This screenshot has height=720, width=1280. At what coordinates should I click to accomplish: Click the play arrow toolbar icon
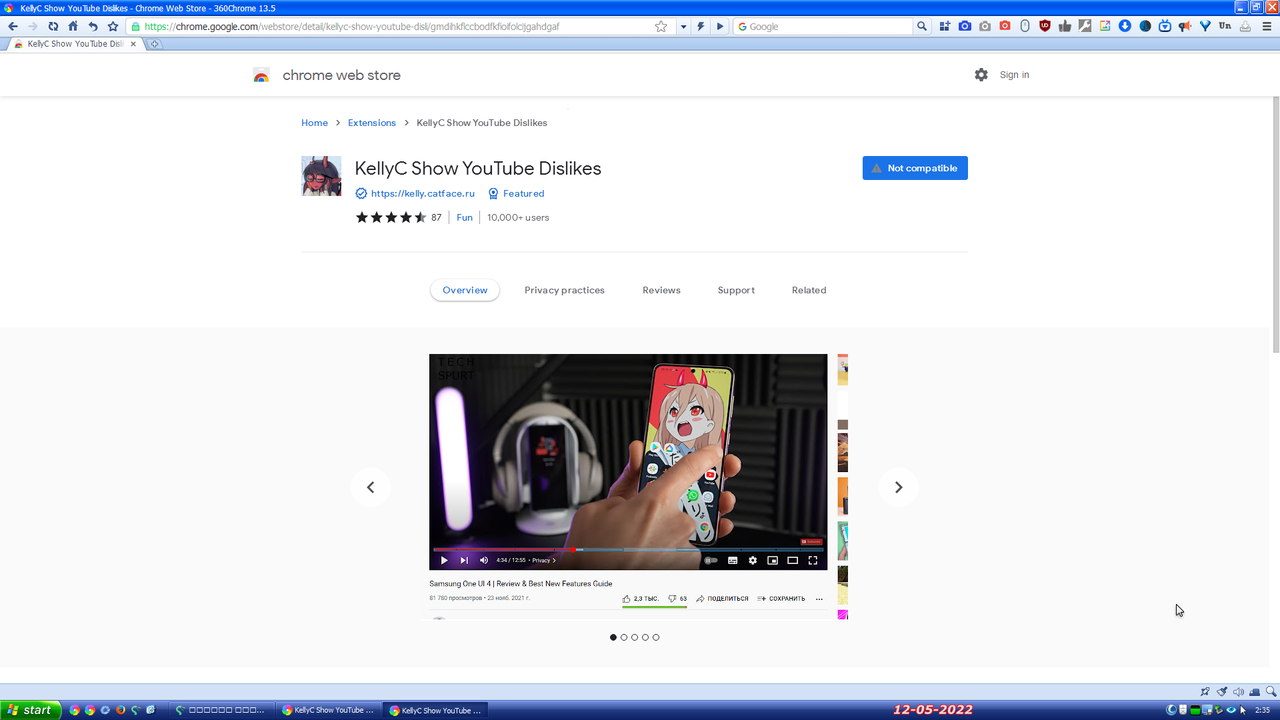coord(719,26)
